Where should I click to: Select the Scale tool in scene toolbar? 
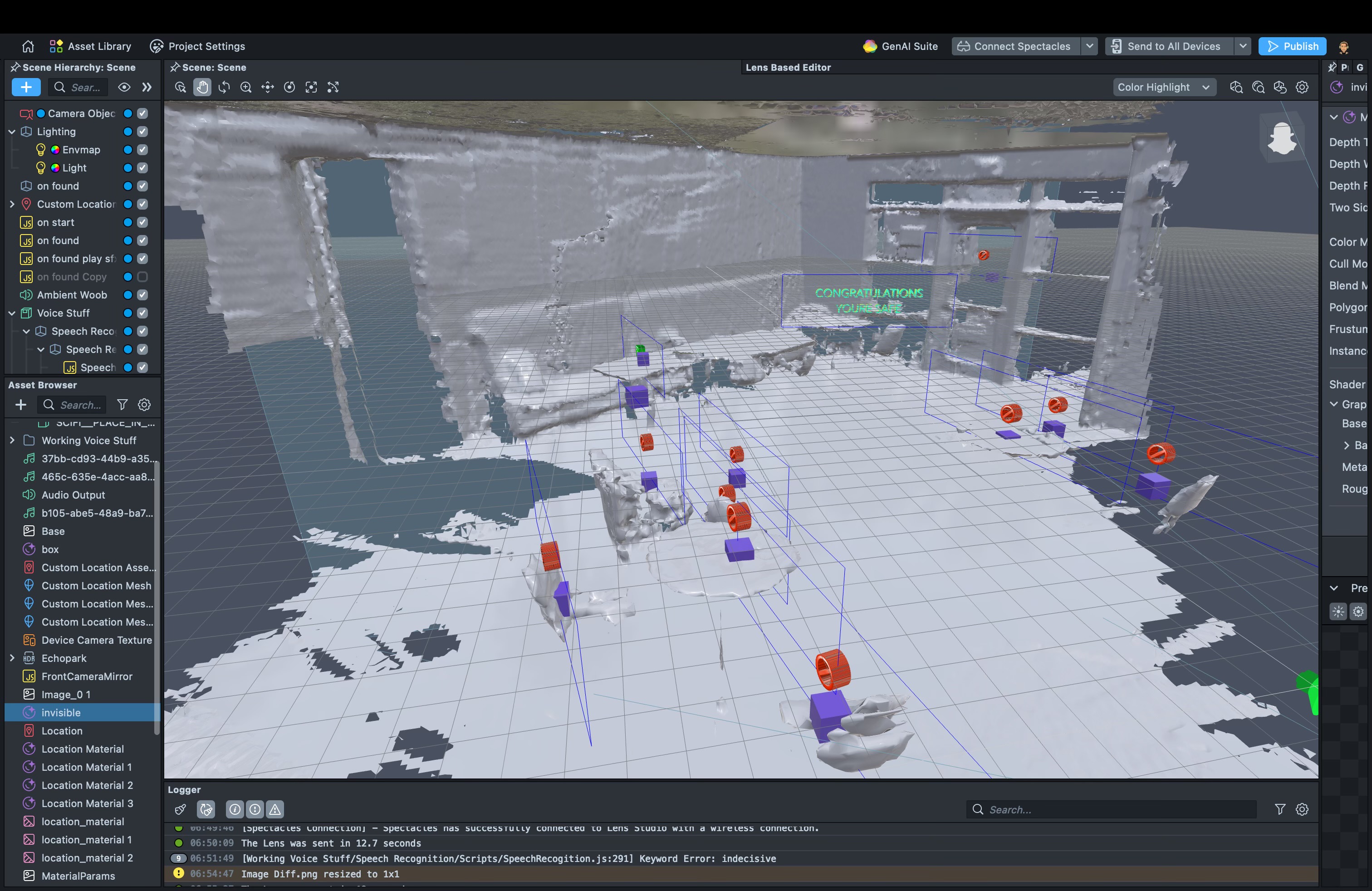pos(311,87)
